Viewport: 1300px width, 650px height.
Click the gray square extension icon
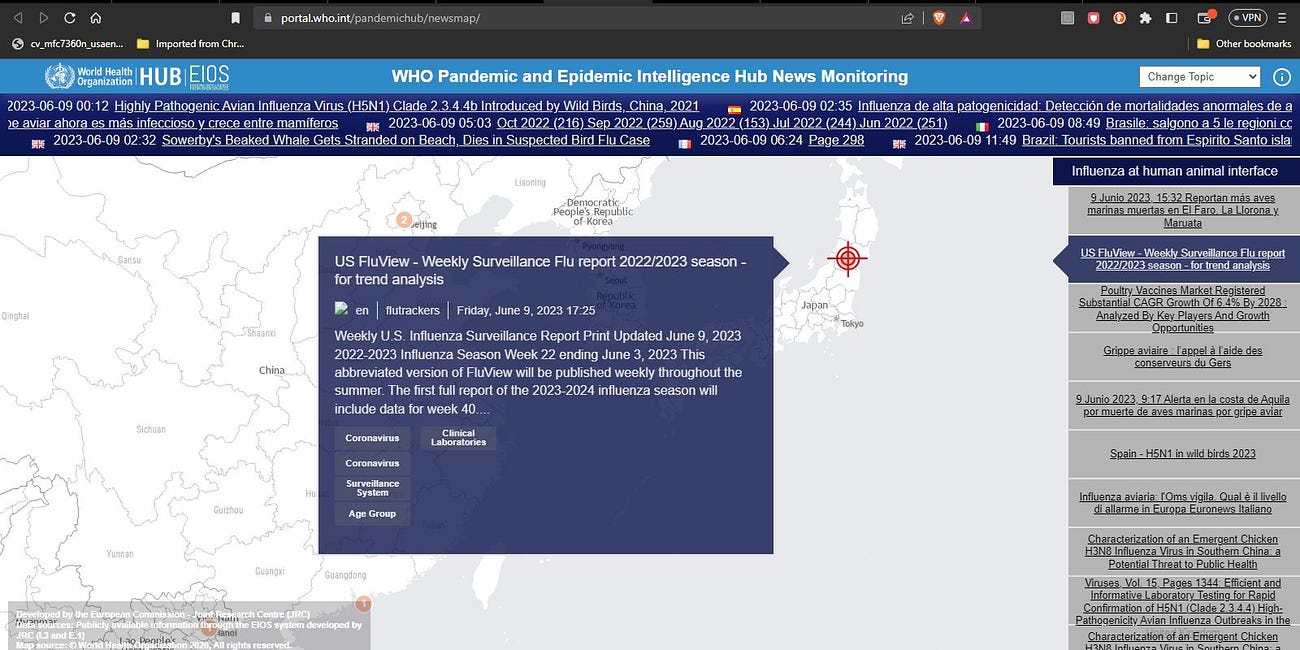tap(1067, 18)
